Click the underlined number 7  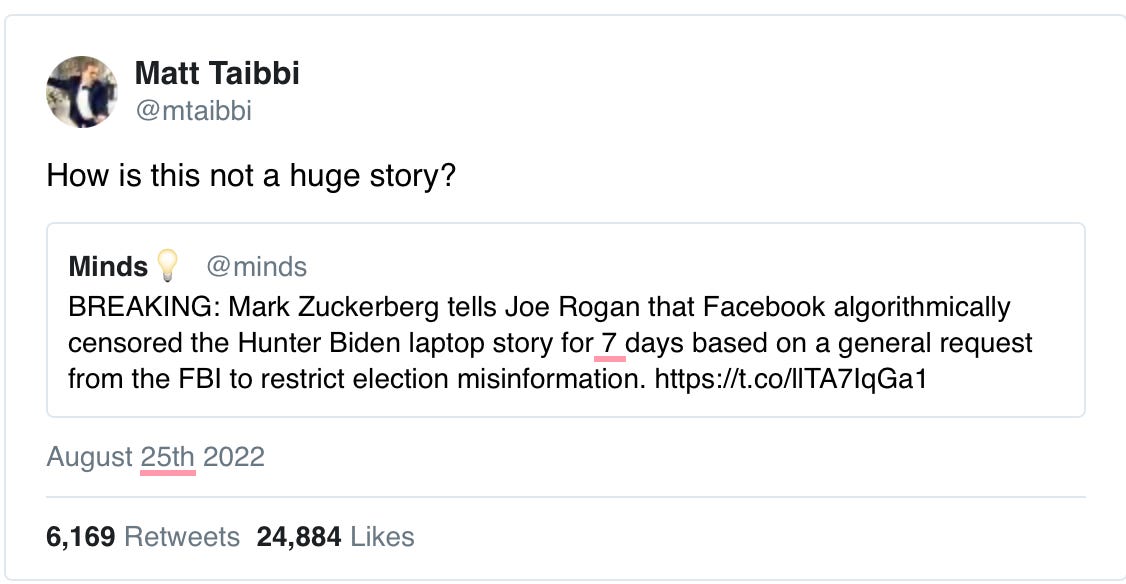(609, 343)
